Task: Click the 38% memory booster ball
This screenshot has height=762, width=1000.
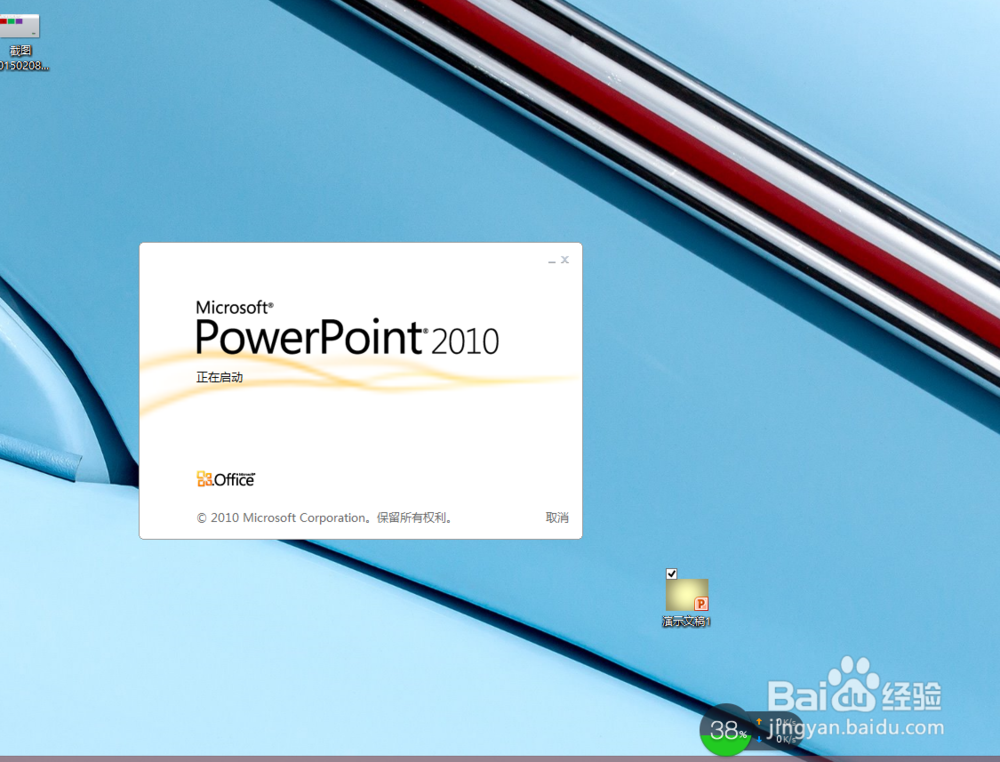Action: coord(726,730)
